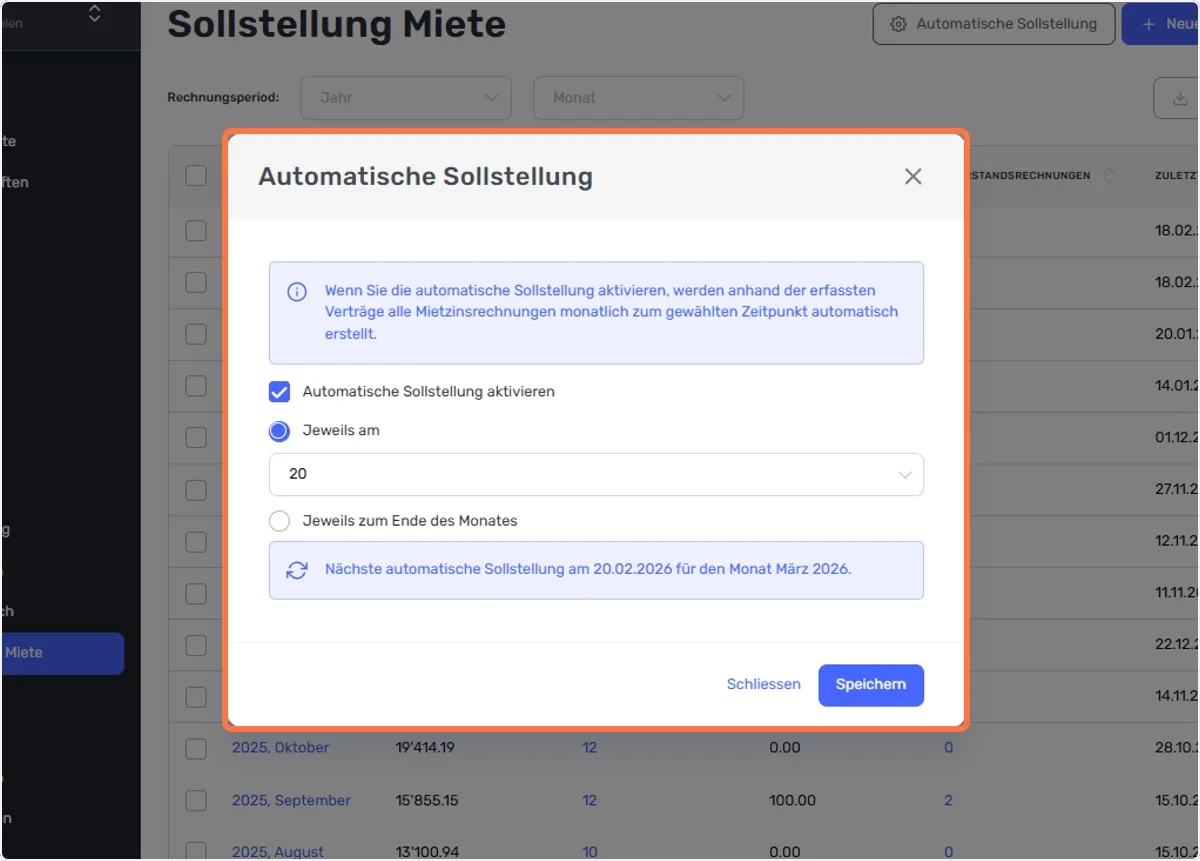Click the 10 link in the August row
Screen dimensions: 1200x861
590,852
